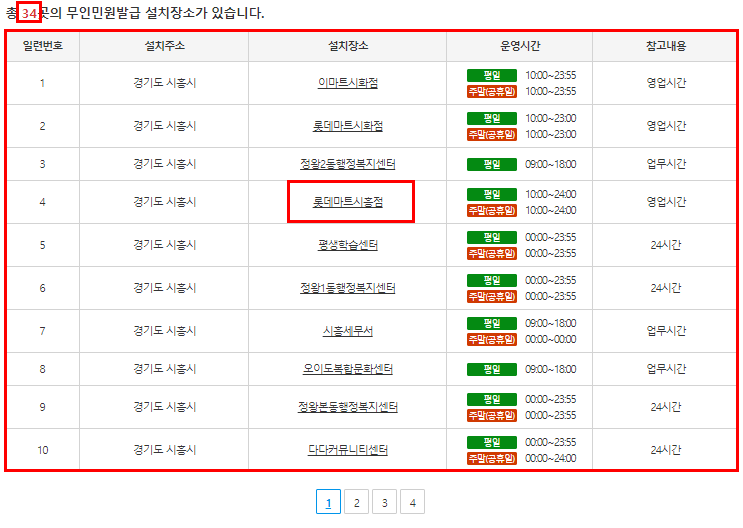Click serial number 8 cell
This screenshot has height=528, width=743.
point(43,369)
